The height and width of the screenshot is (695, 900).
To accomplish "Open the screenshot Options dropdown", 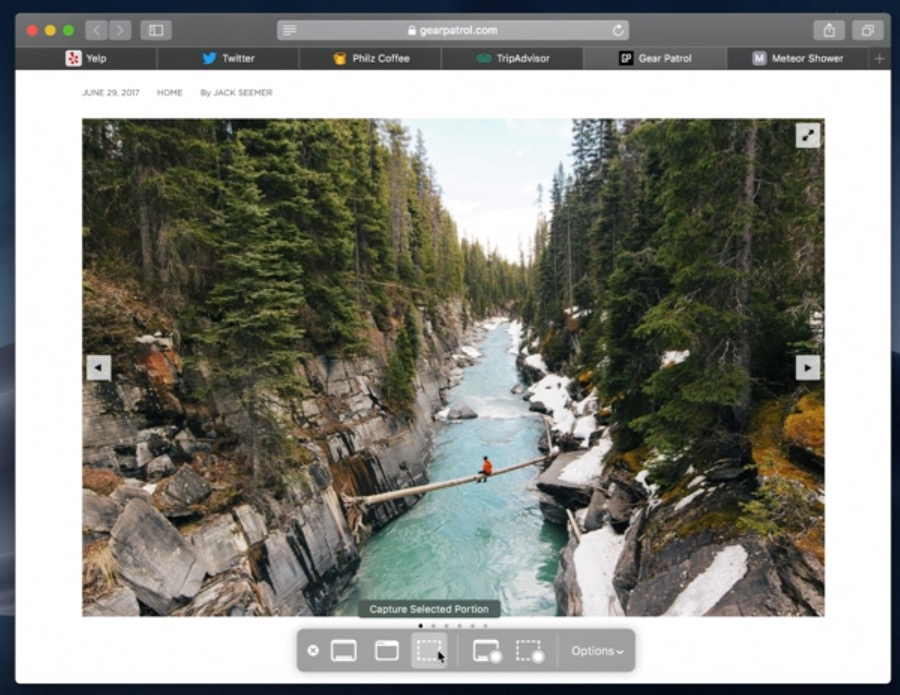I will tap(597, 651).
